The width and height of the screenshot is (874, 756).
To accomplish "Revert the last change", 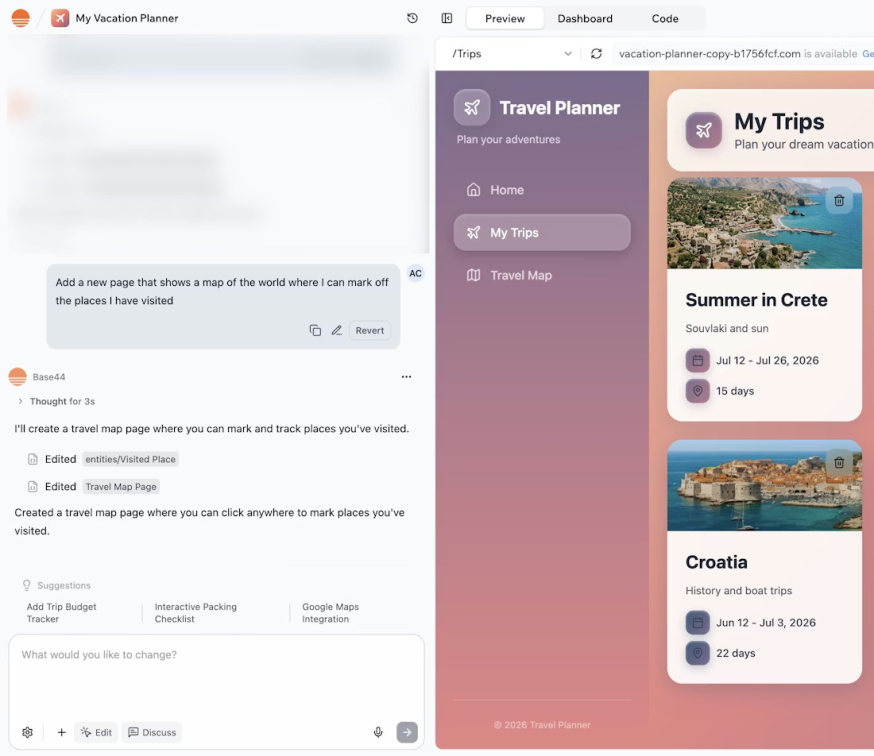I will [370, 329].
